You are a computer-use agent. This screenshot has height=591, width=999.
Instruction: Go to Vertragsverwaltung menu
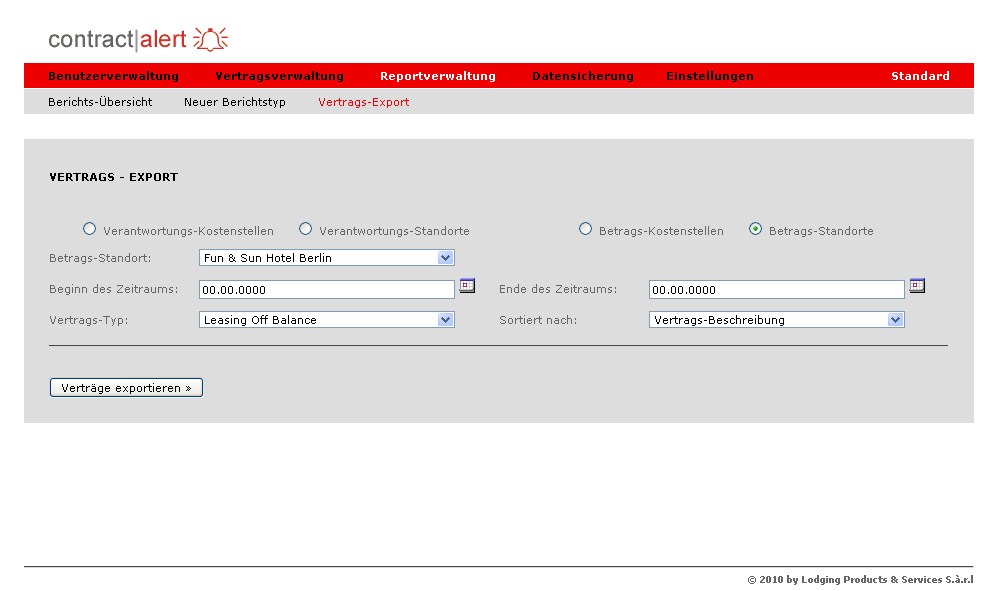click(279, 76)
